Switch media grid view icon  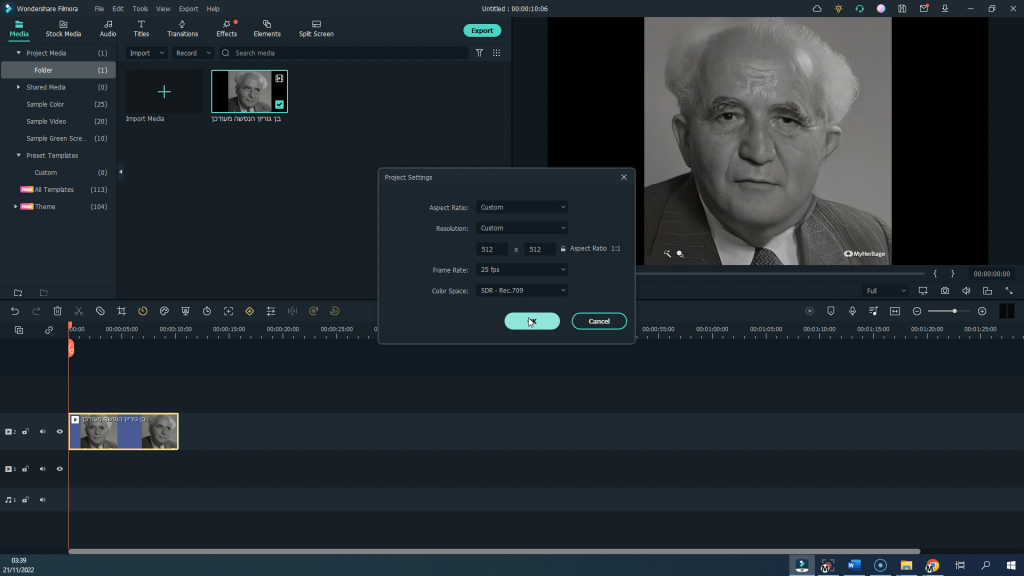[496, 53]
